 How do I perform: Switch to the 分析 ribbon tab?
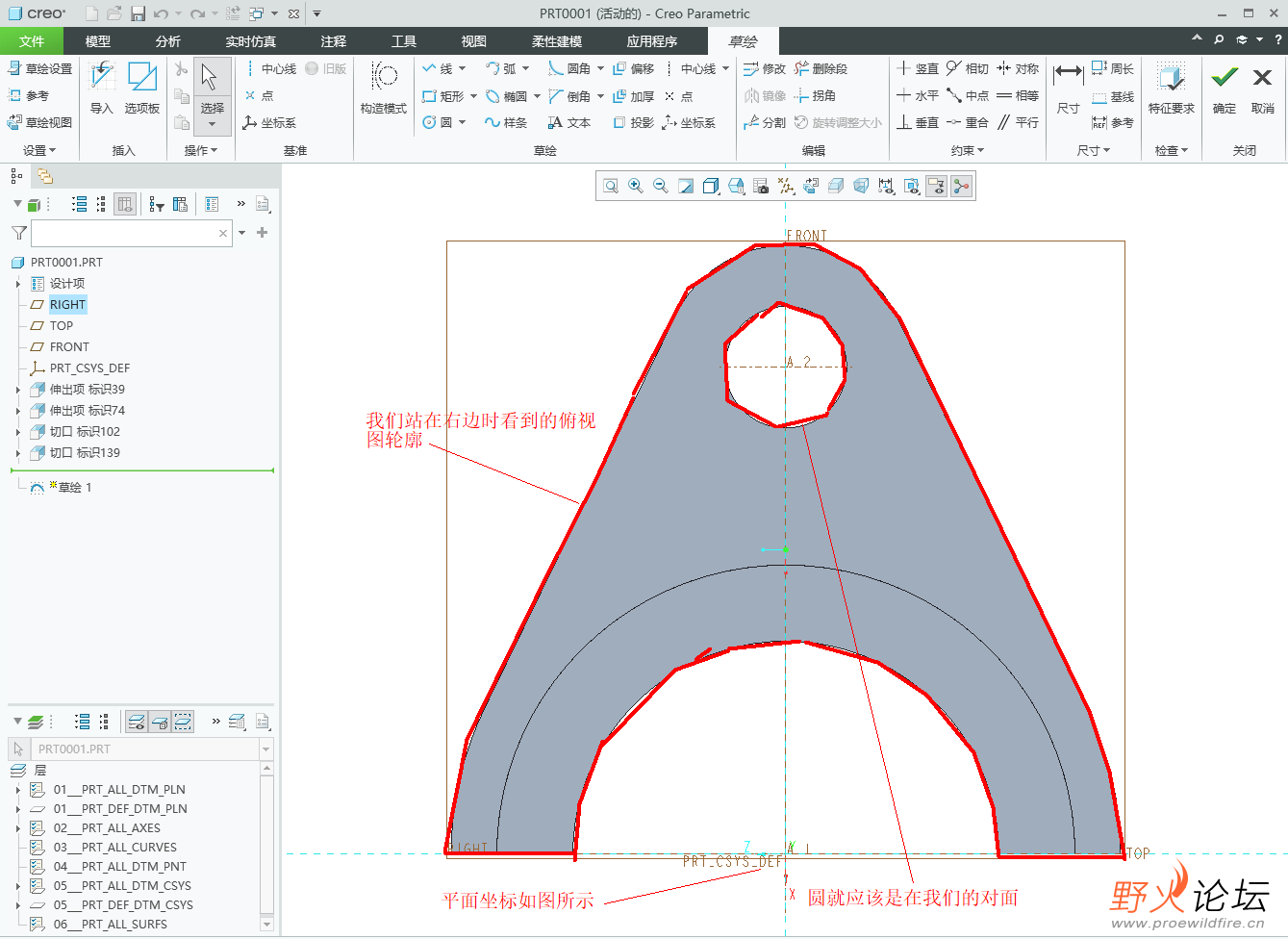point(168,41)
